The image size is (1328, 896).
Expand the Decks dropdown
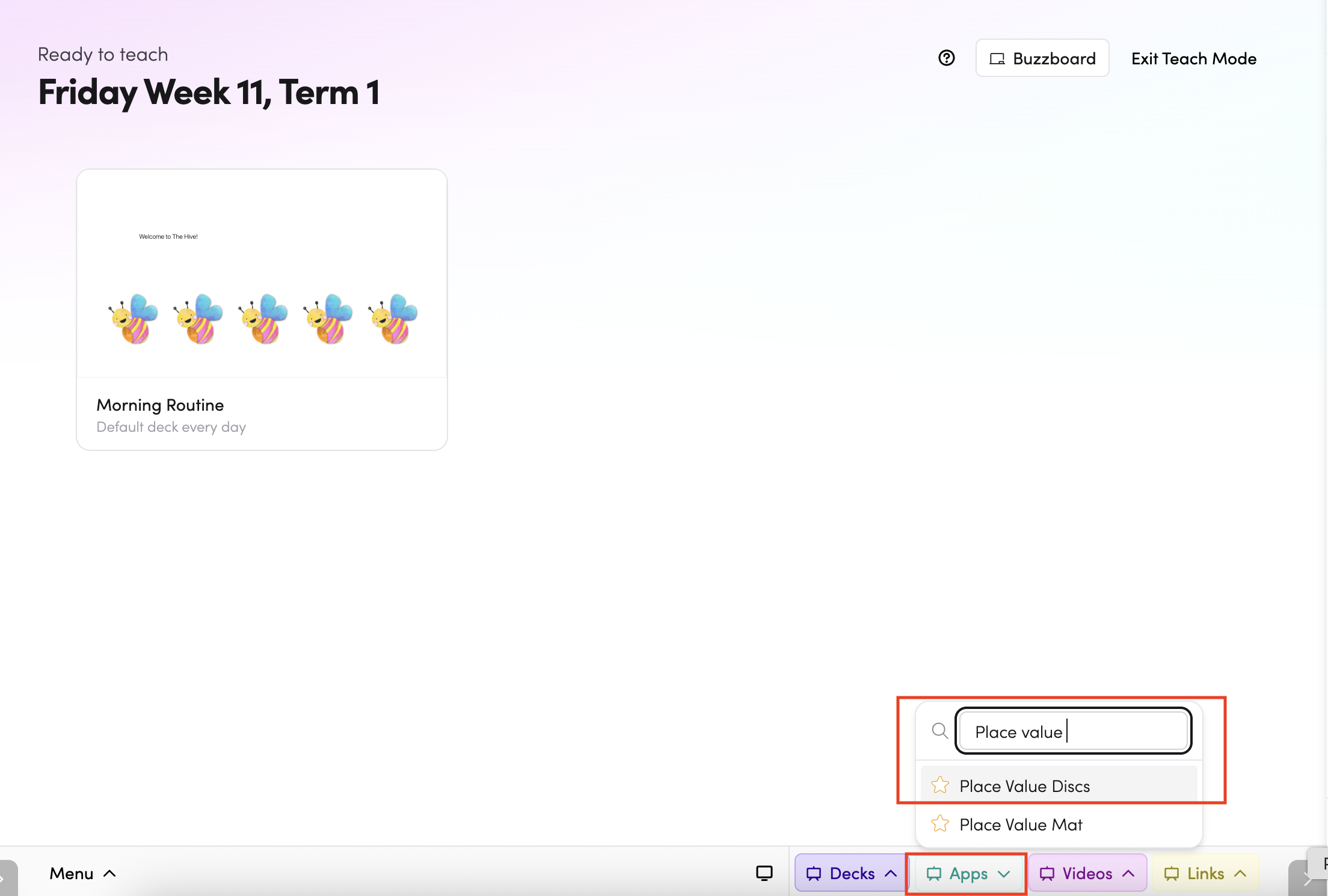pos(891,873)
